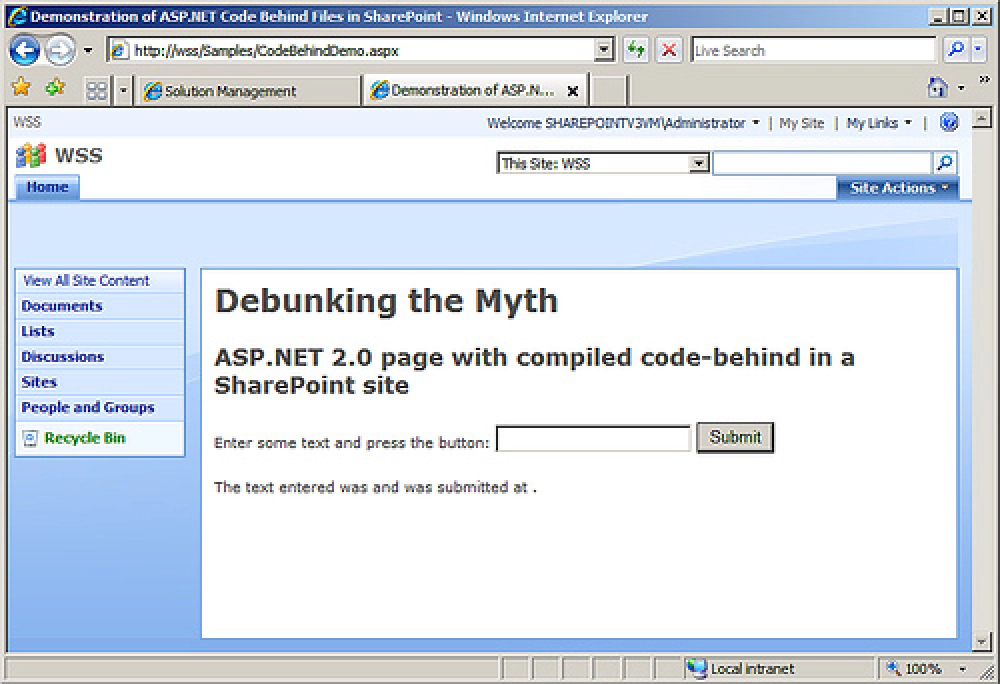Select the Home tab on the SharePoint site
This screenshot has width=1000, height=684.
[x=46, y=187]
